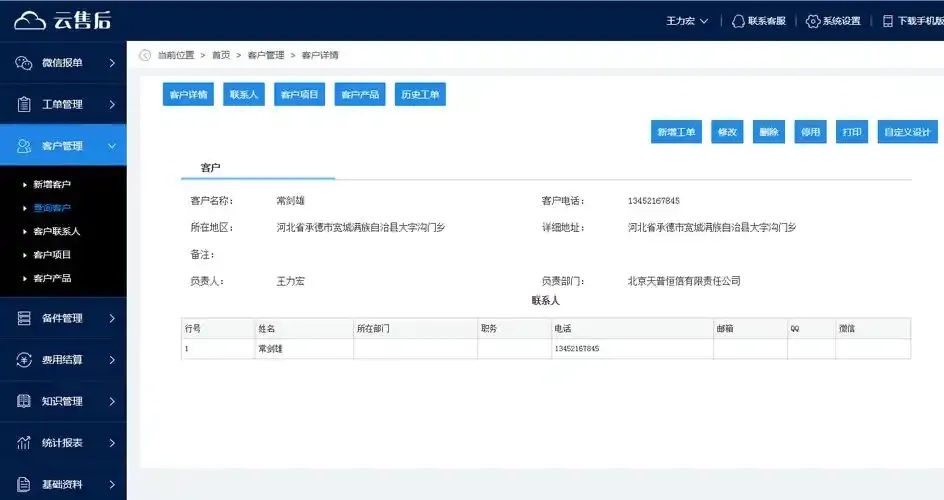This screenshot has width=944, height=500.
Task: Switch to the 客户详情 tab button
Action: tap(188, 94)
